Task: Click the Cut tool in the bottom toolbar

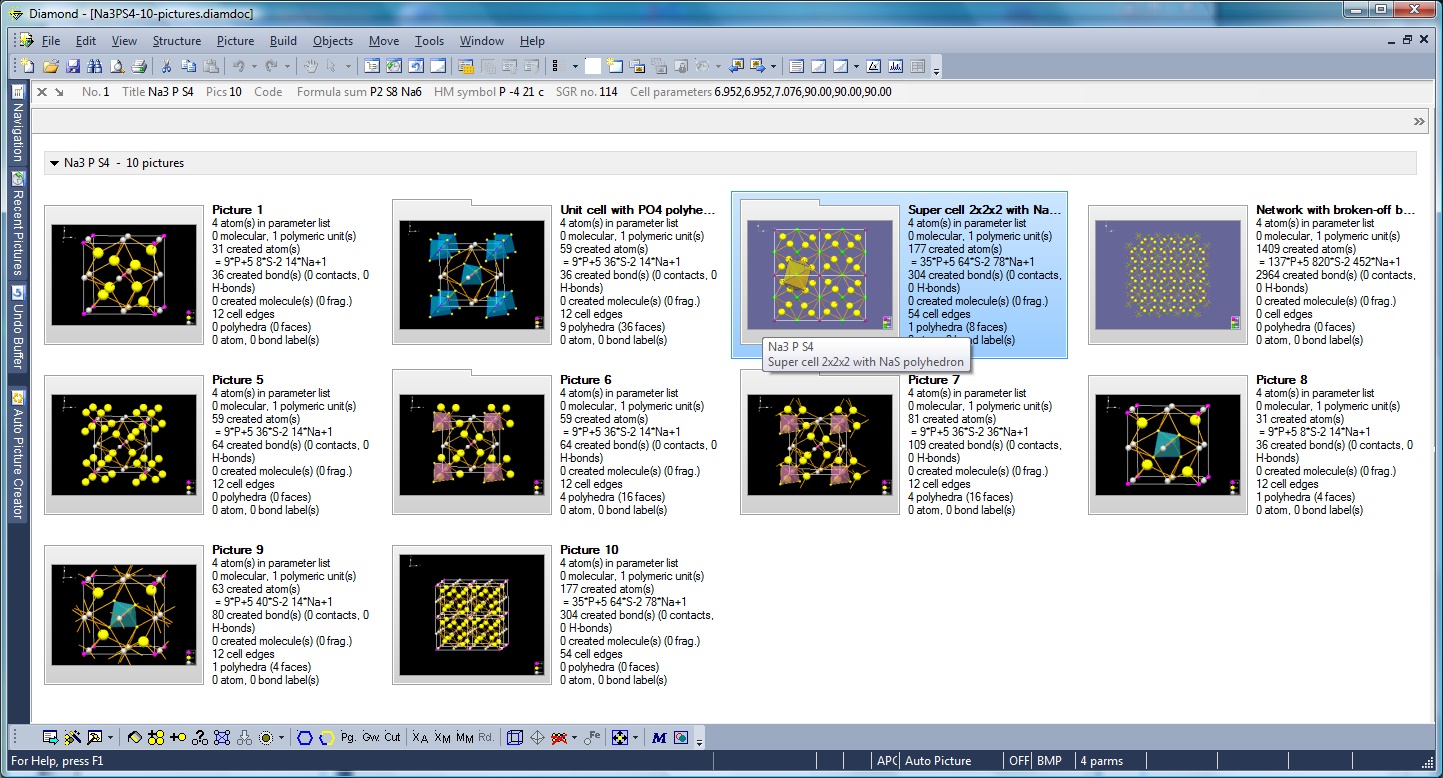Action: coord(392,738)
